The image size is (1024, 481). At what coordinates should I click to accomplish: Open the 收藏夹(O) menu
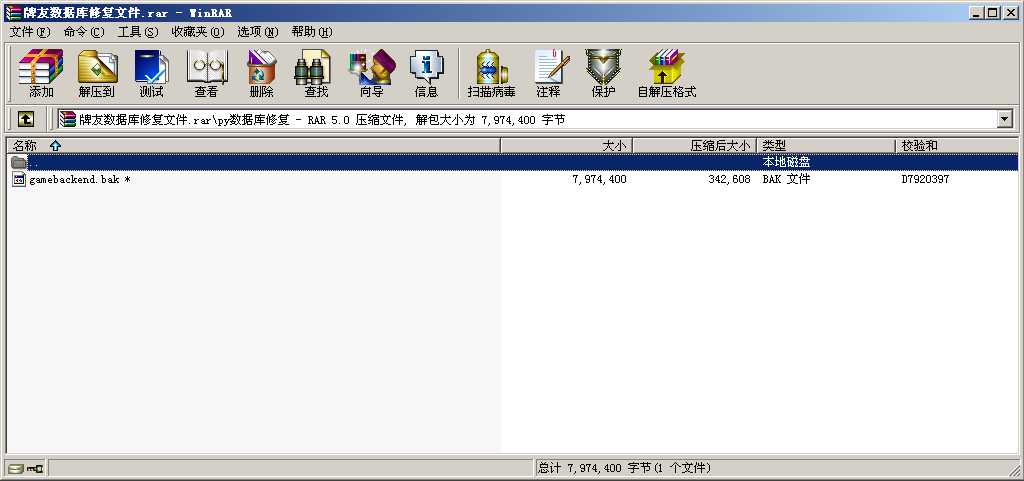pyautogui.click(x=198, y=32)
